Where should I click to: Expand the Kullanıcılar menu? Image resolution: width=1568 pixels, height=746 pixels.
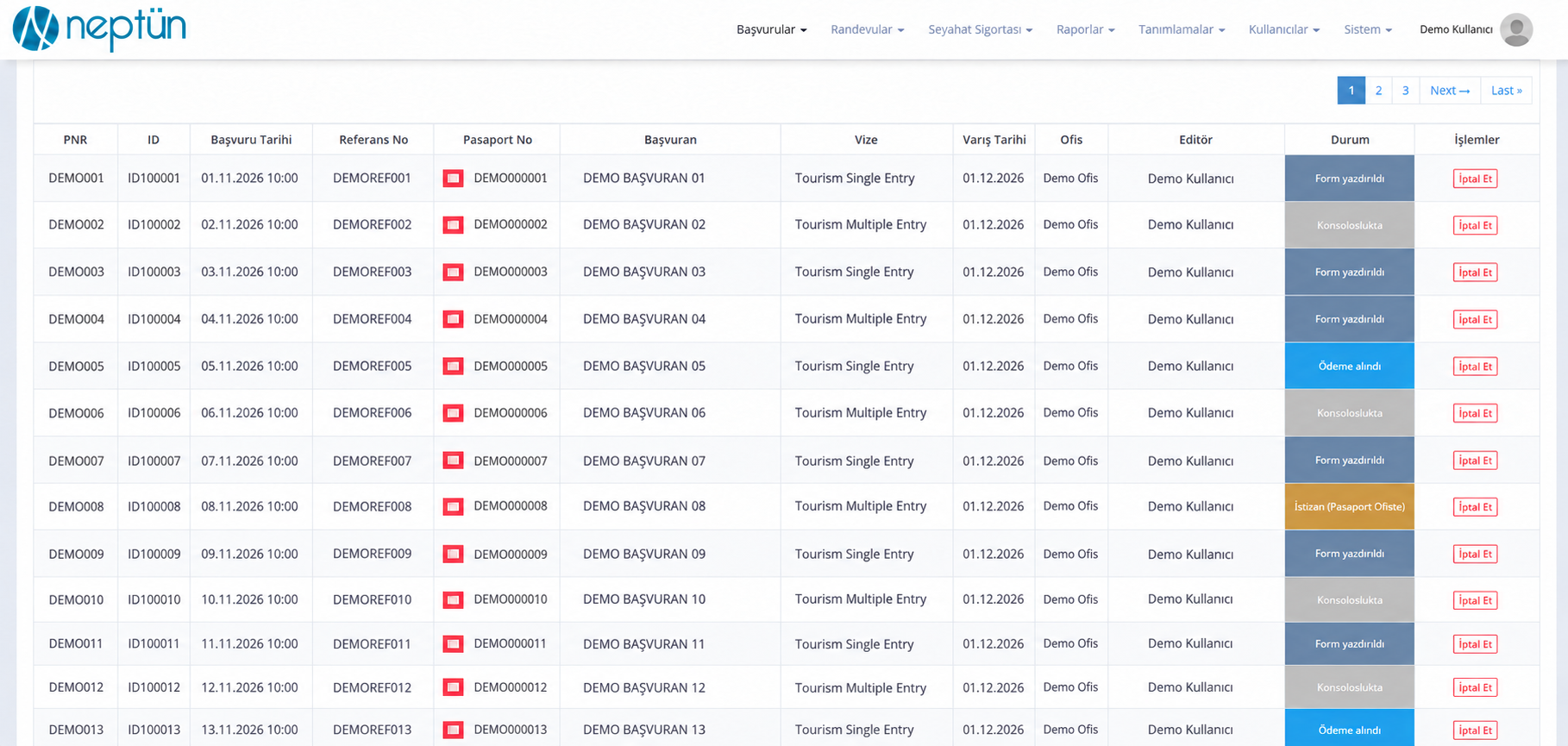pyautogui.click(x=1284, y=29)
